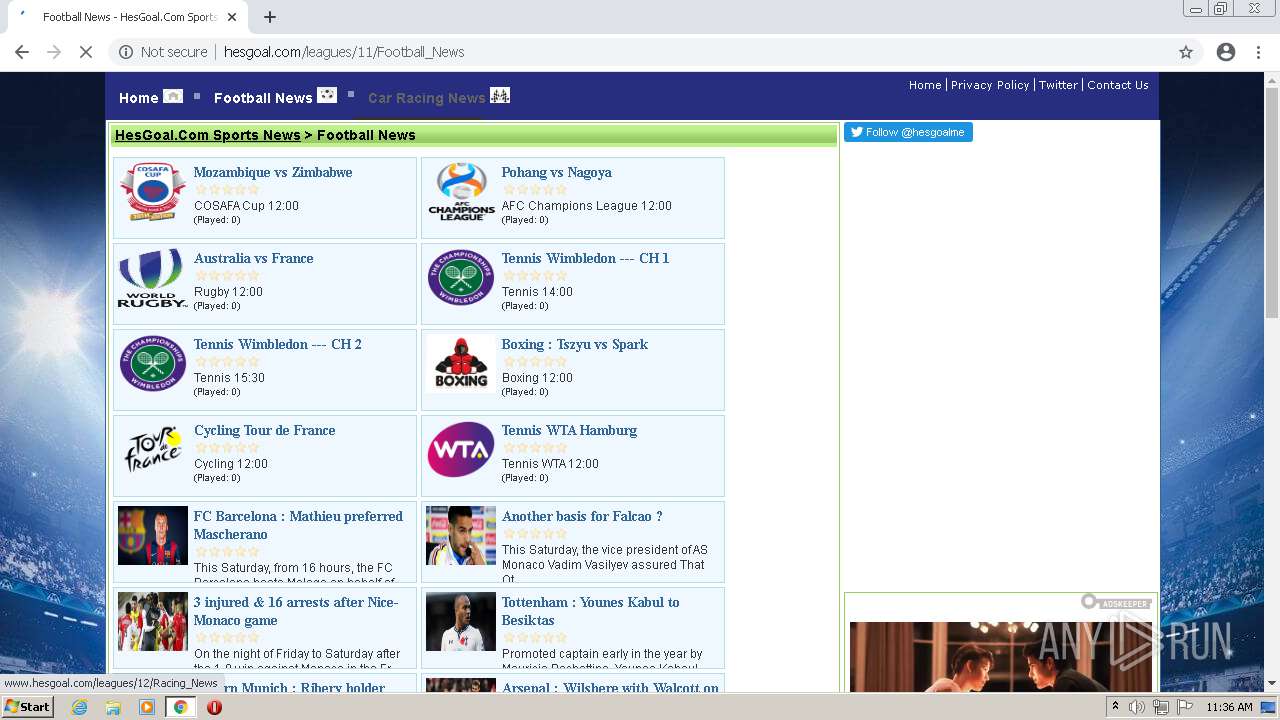This screenshot has height=720, width=1280.
Task: Click the Falcao article thumbnail
Action: (461, 536)
